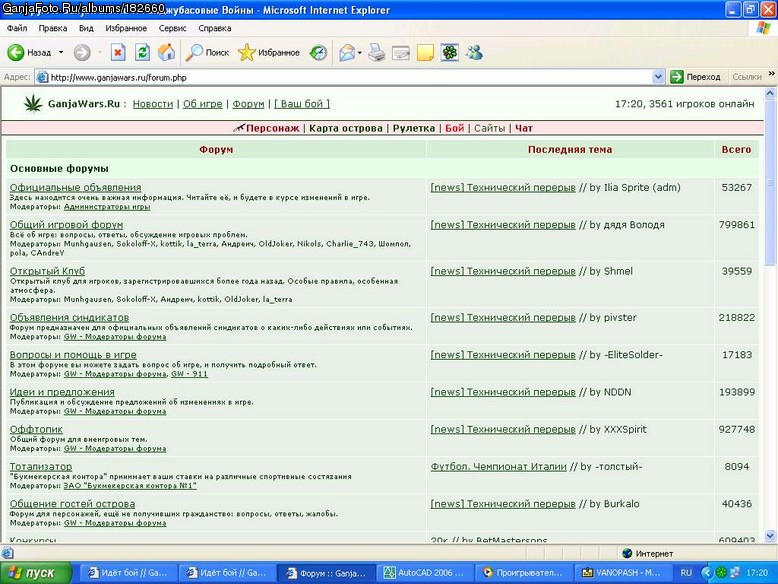Click the Home page icon
The image size is (778, 584).
(167, 52)
